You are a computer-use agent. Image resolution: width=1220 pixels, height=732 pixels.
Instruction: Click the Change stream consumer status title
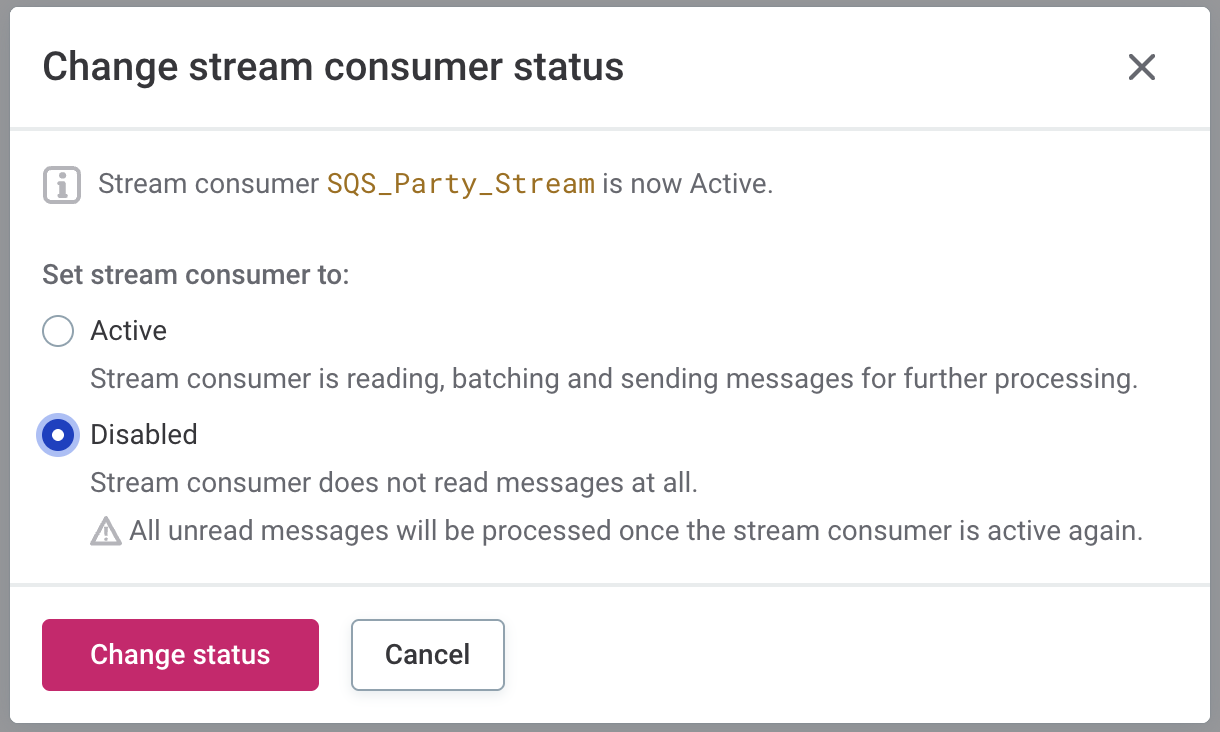pos(333,67)
